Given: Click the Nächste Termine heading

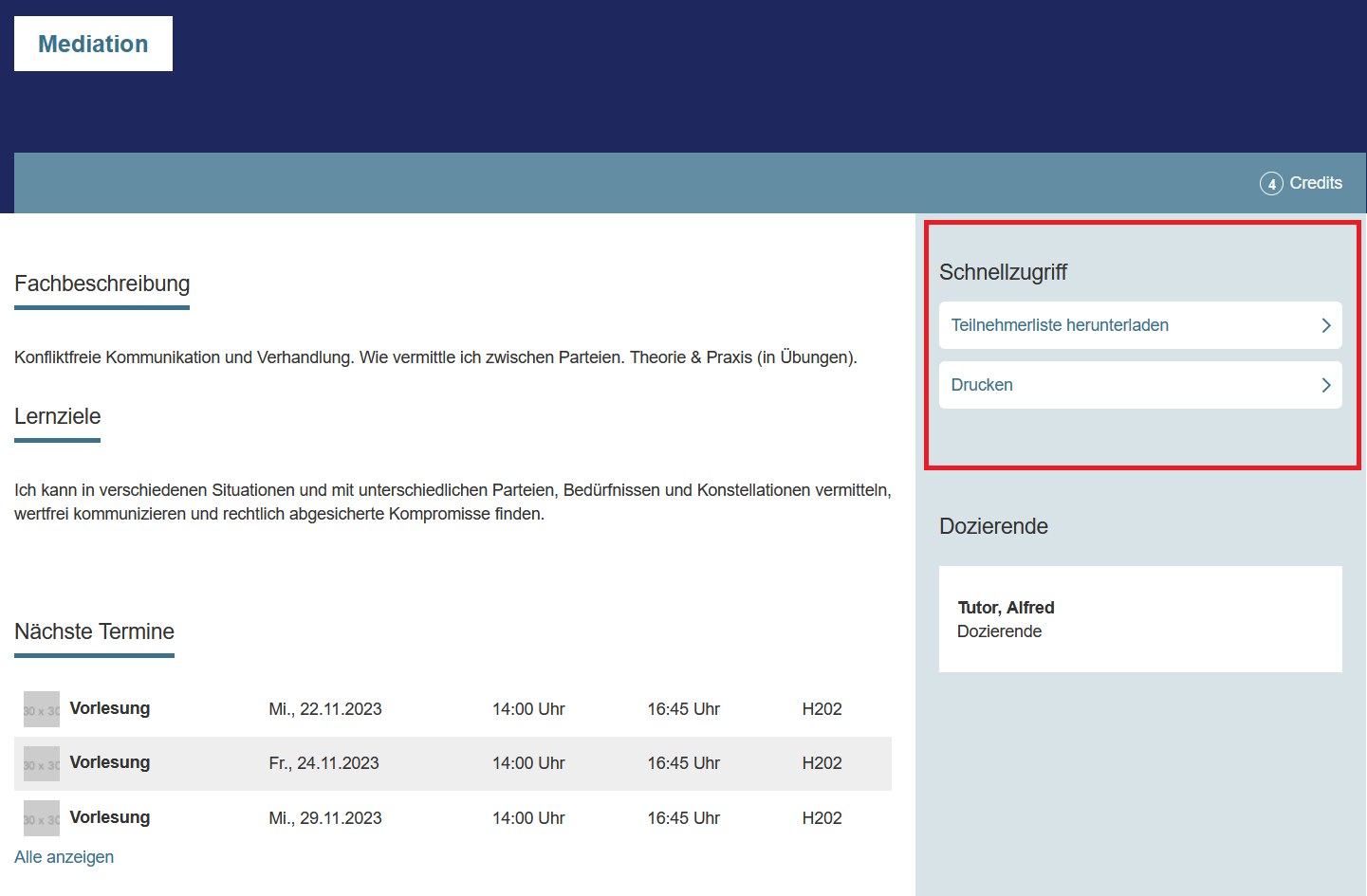Looking at the screenshot, I should point(94,631).
